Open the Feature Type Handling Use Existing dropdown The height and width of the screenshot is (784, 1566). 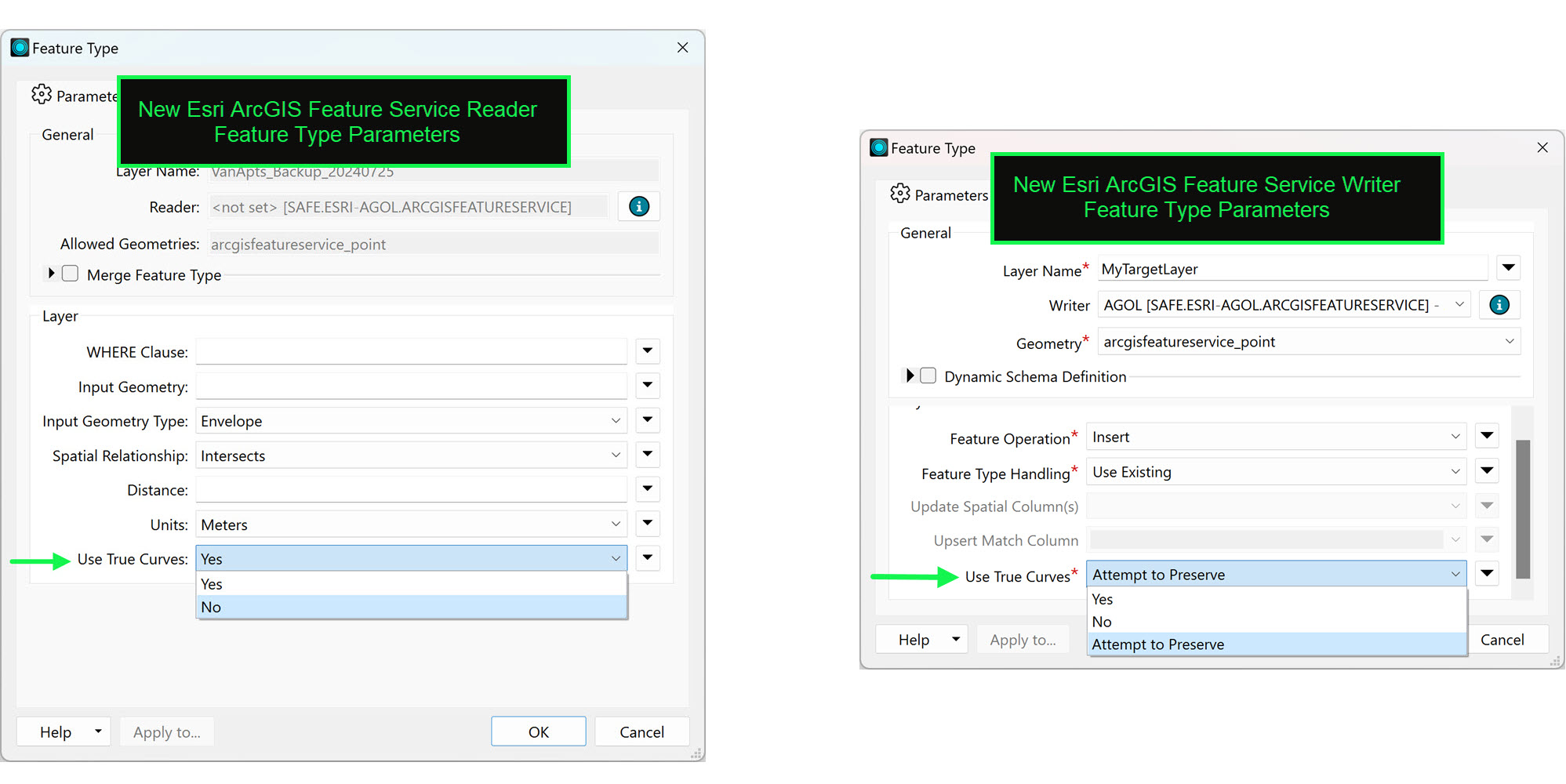(1277, 472)
